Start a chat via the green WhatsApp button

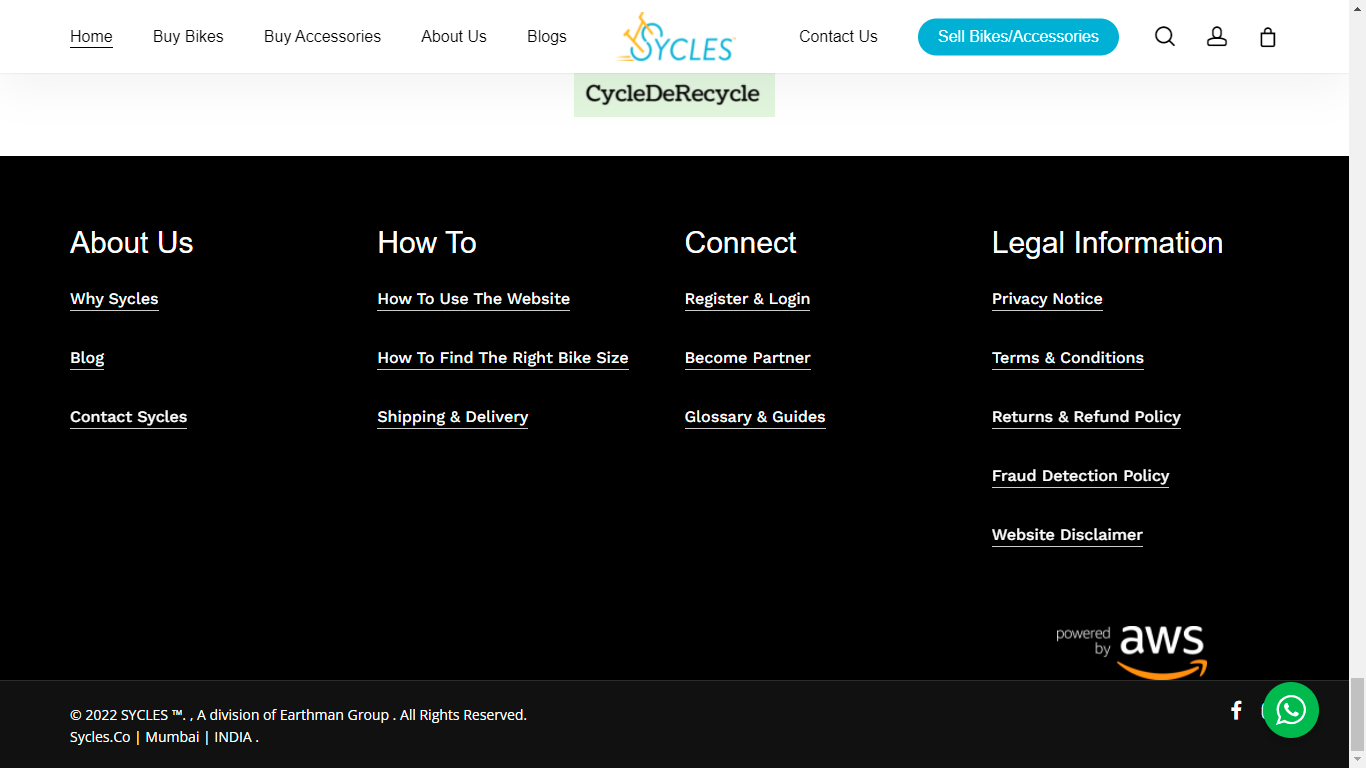click(x=1291, y=710)
